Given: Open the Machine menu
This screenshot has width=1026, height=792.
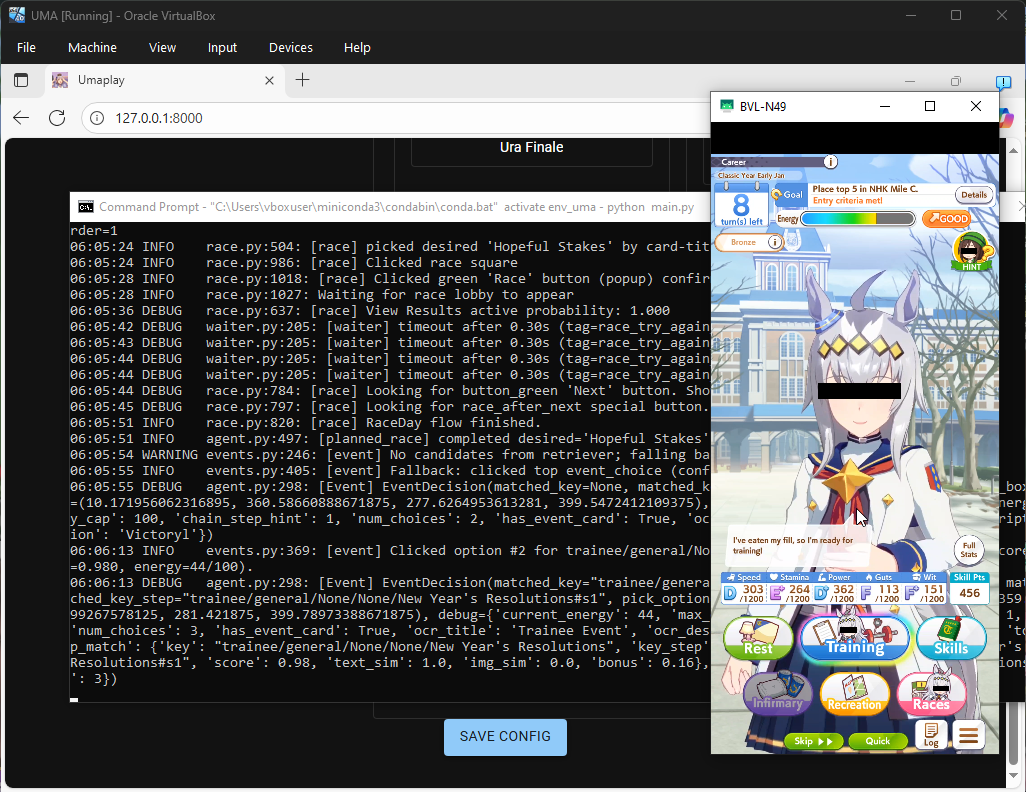Looking at the screenshot, I should [92, 47].
